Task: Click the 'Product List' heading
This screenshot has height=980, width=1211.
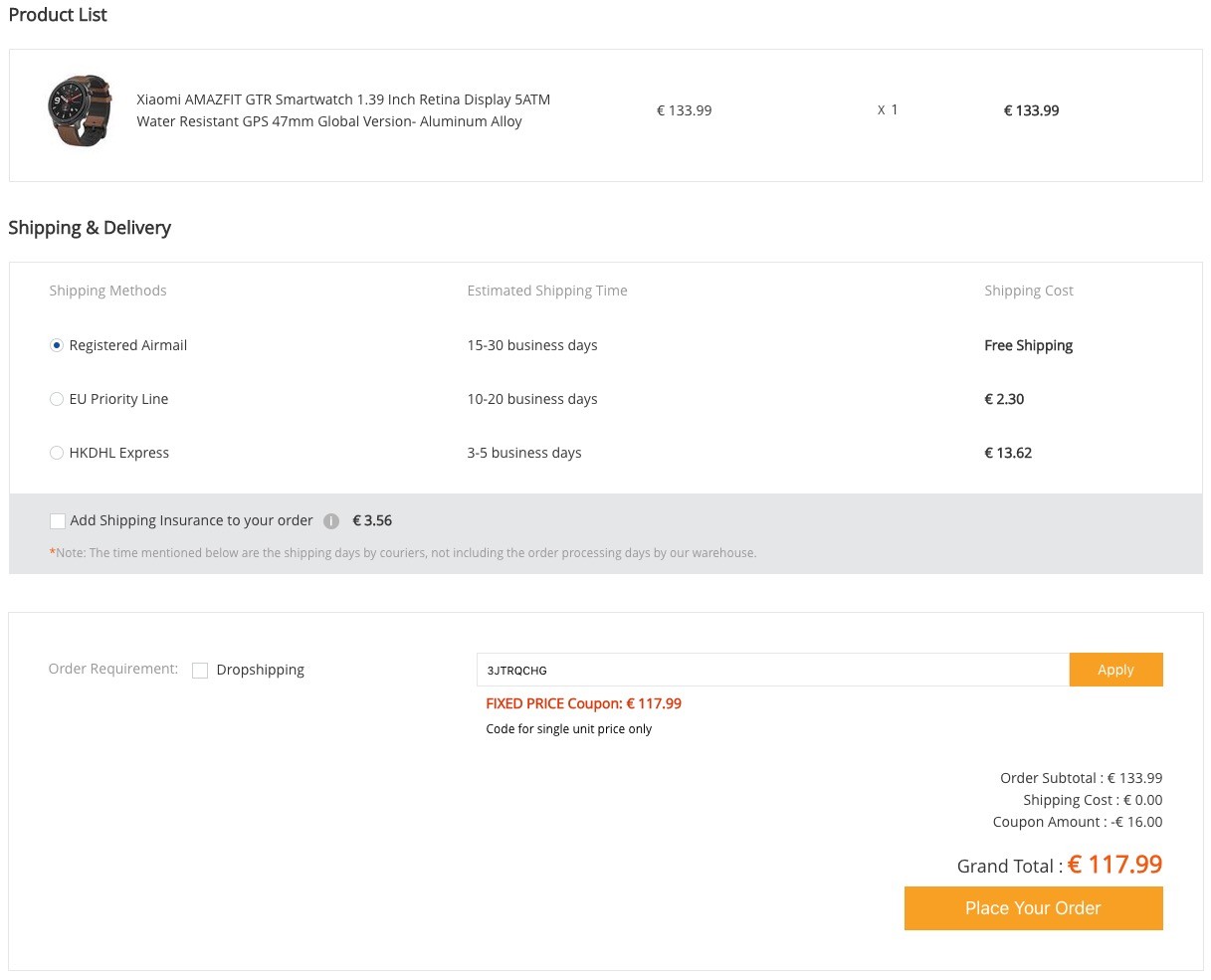Action: (58, 15)
